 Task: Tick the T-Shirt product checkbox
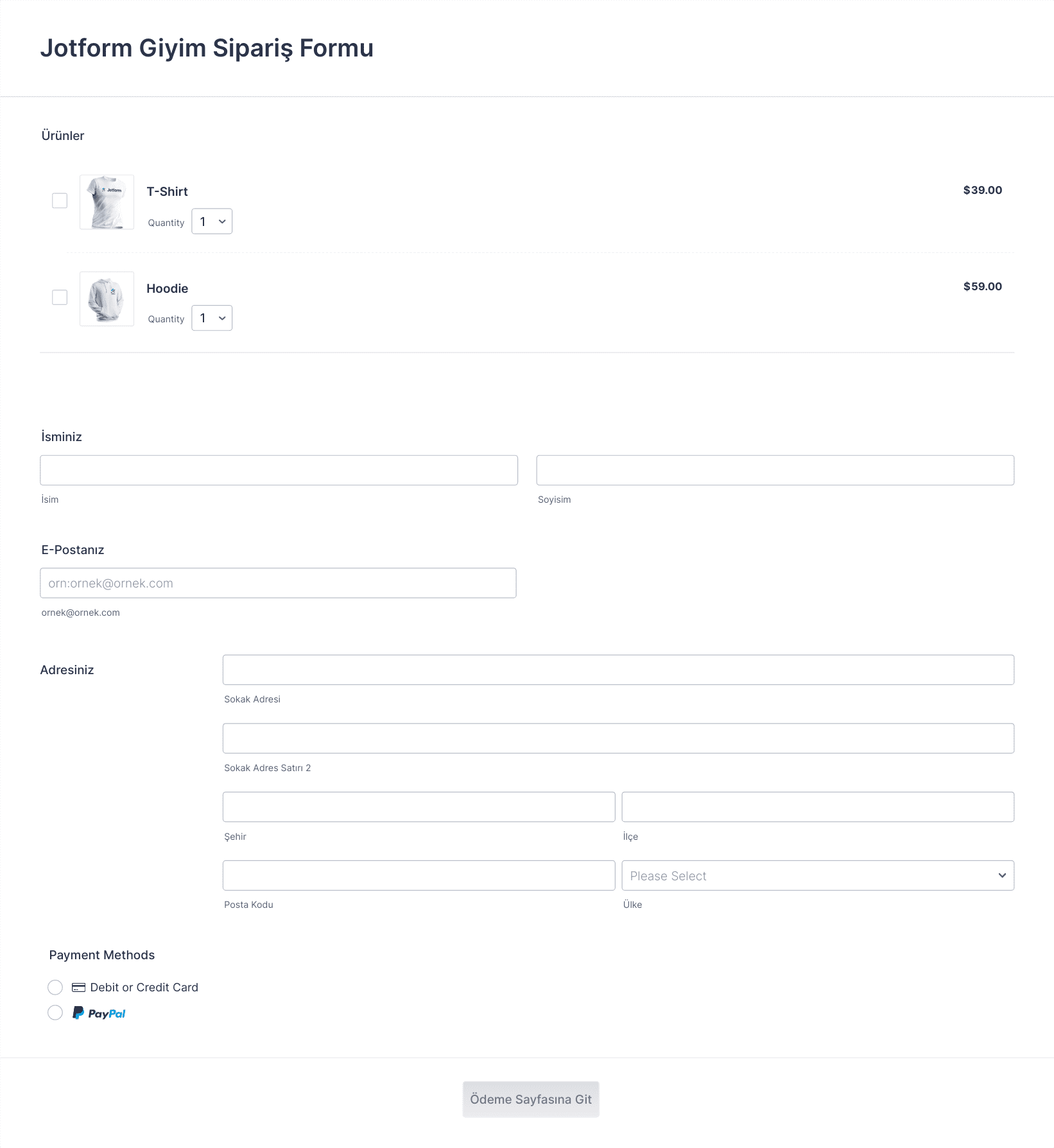(x=60, y=201)
